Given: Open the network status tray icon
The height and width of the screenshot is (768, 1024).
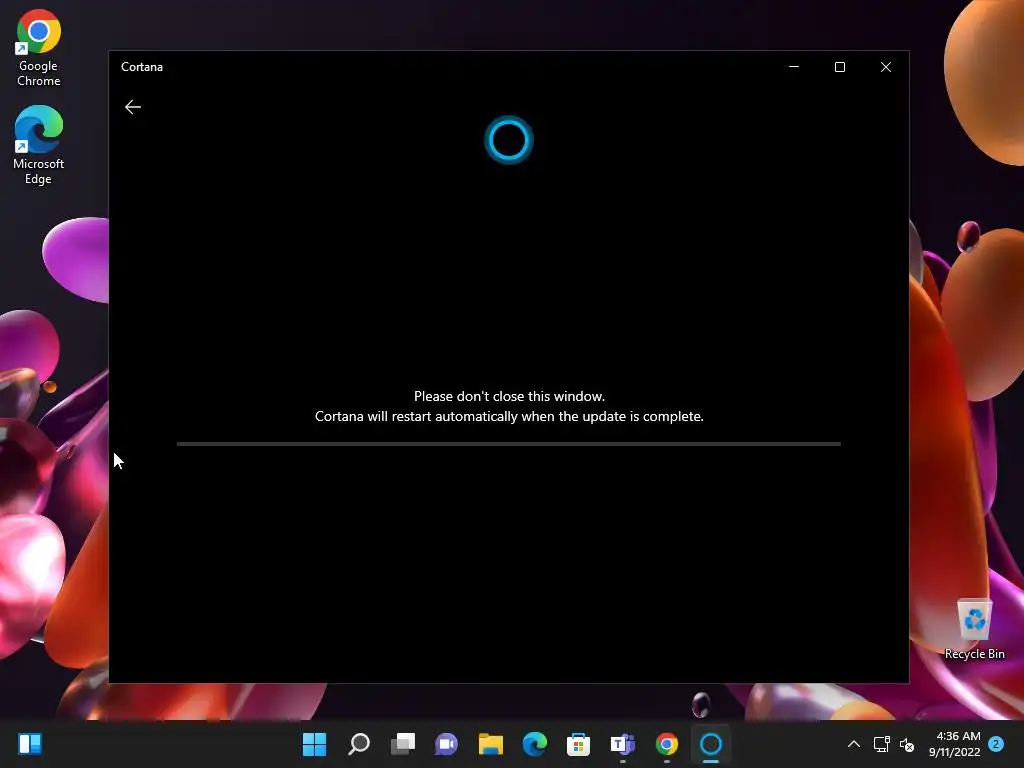Looking at the screenshot, I should [x=882, y=744].
